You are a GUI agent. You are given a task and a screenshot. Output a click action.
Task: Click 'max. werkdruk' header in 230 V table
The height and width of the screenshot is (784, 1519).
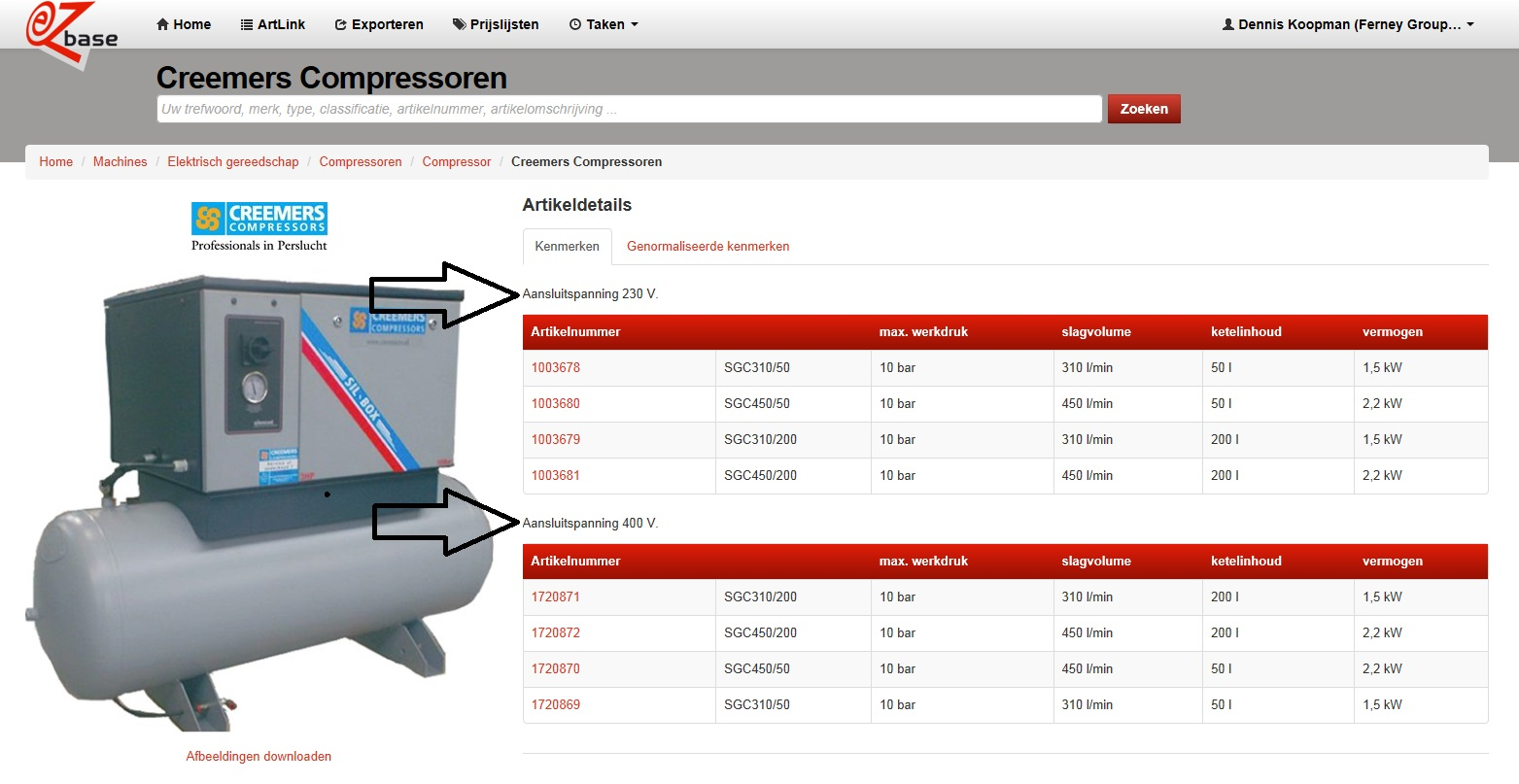[924, 331]
